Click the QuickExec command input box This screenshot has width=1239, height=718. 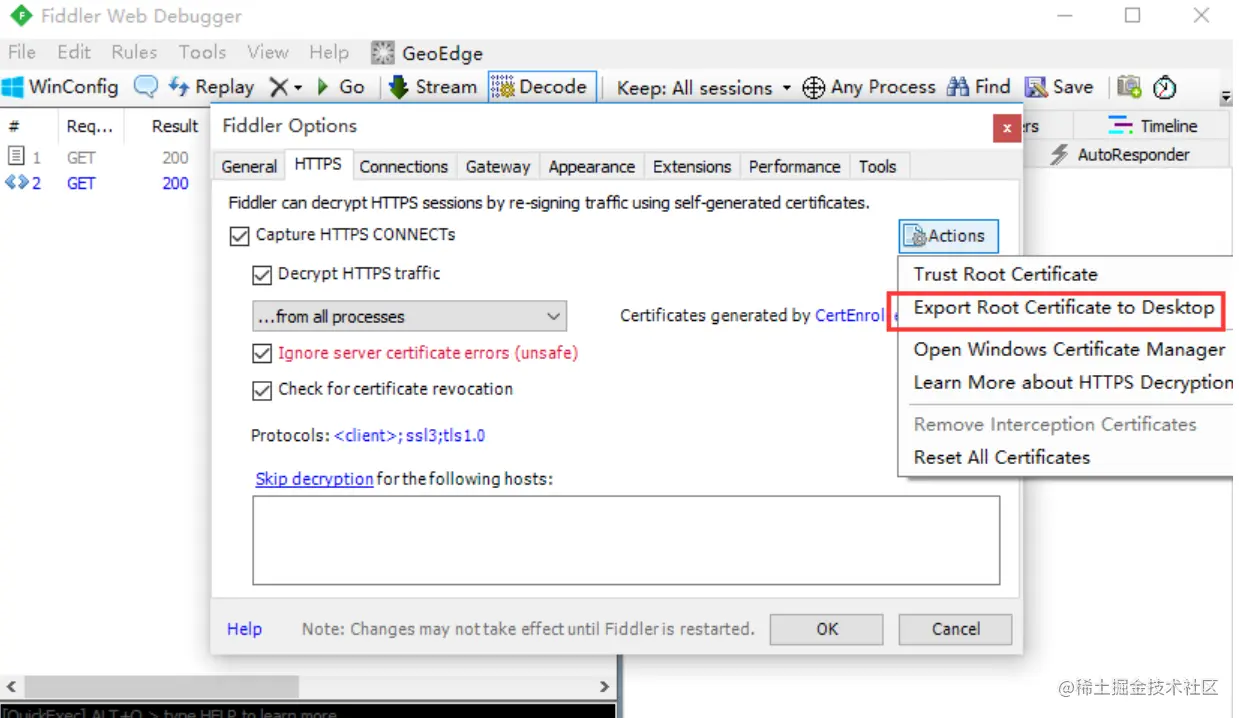[x=307, y=712]
